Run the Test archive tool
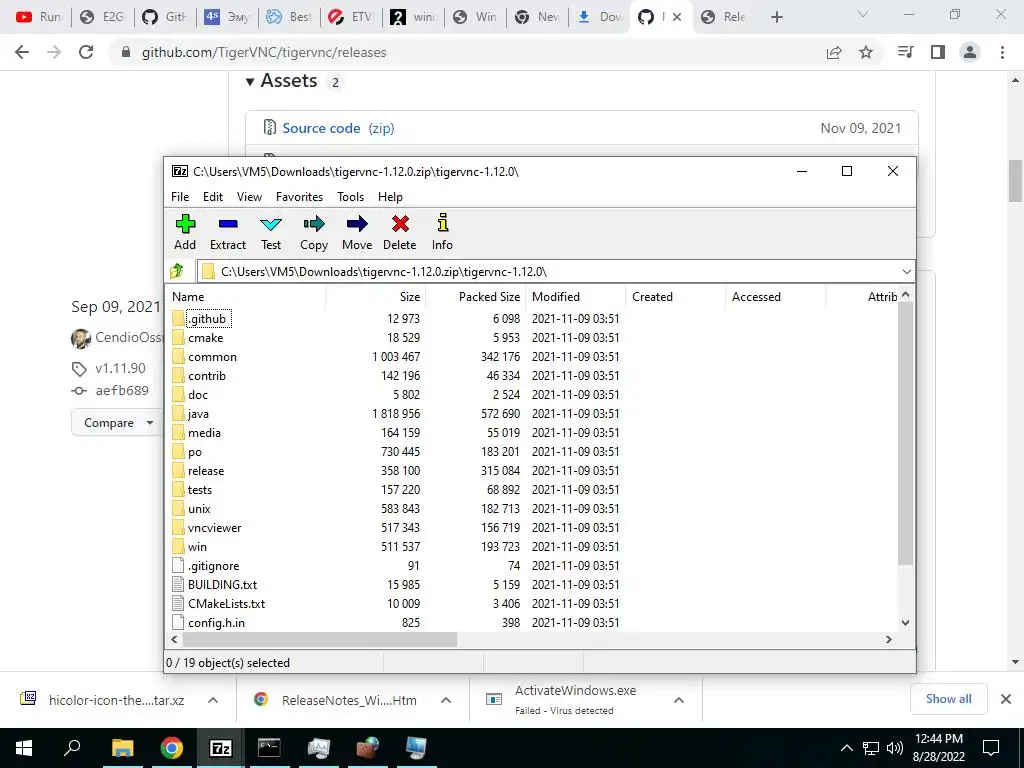Screen dimensions: 1024x768 [271, 232]
